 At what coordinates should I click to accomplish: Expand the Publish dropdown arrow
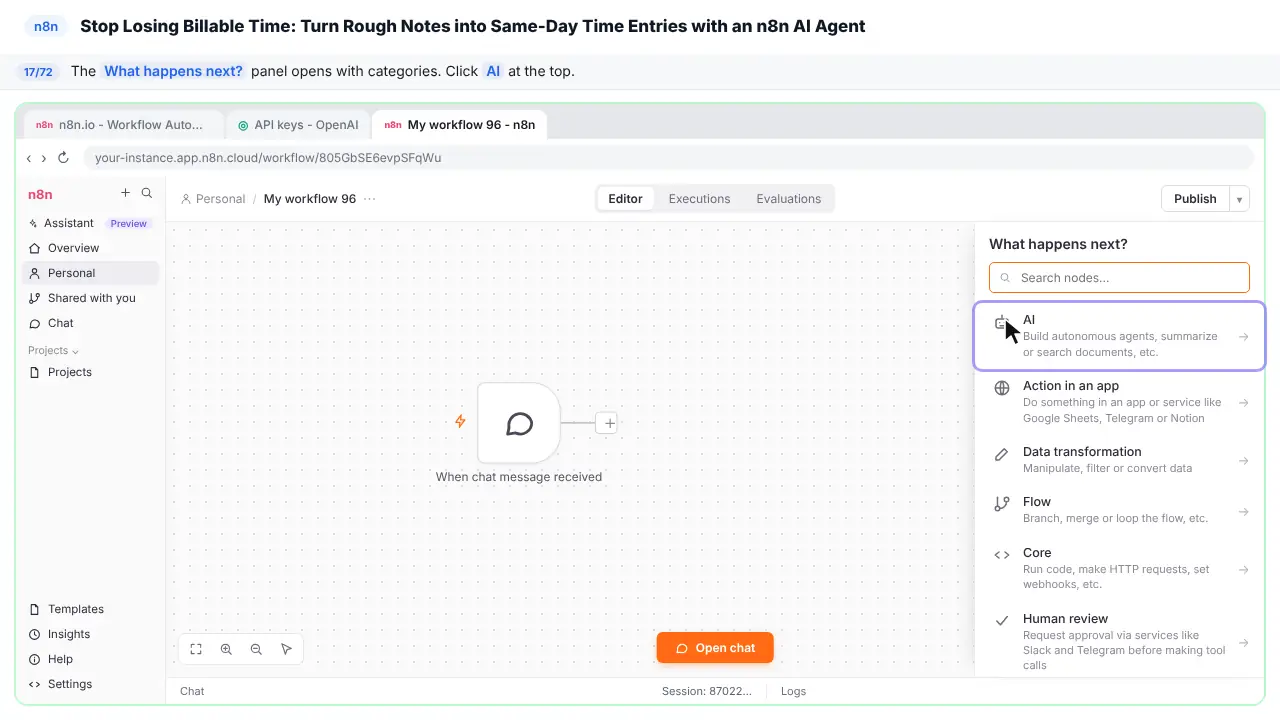(x=1239, y=199)
